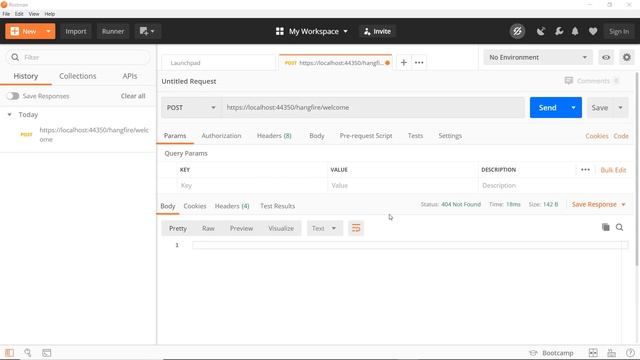Open Save button dropdown arrow
This screenshot has width=640, height=360.
620,108
